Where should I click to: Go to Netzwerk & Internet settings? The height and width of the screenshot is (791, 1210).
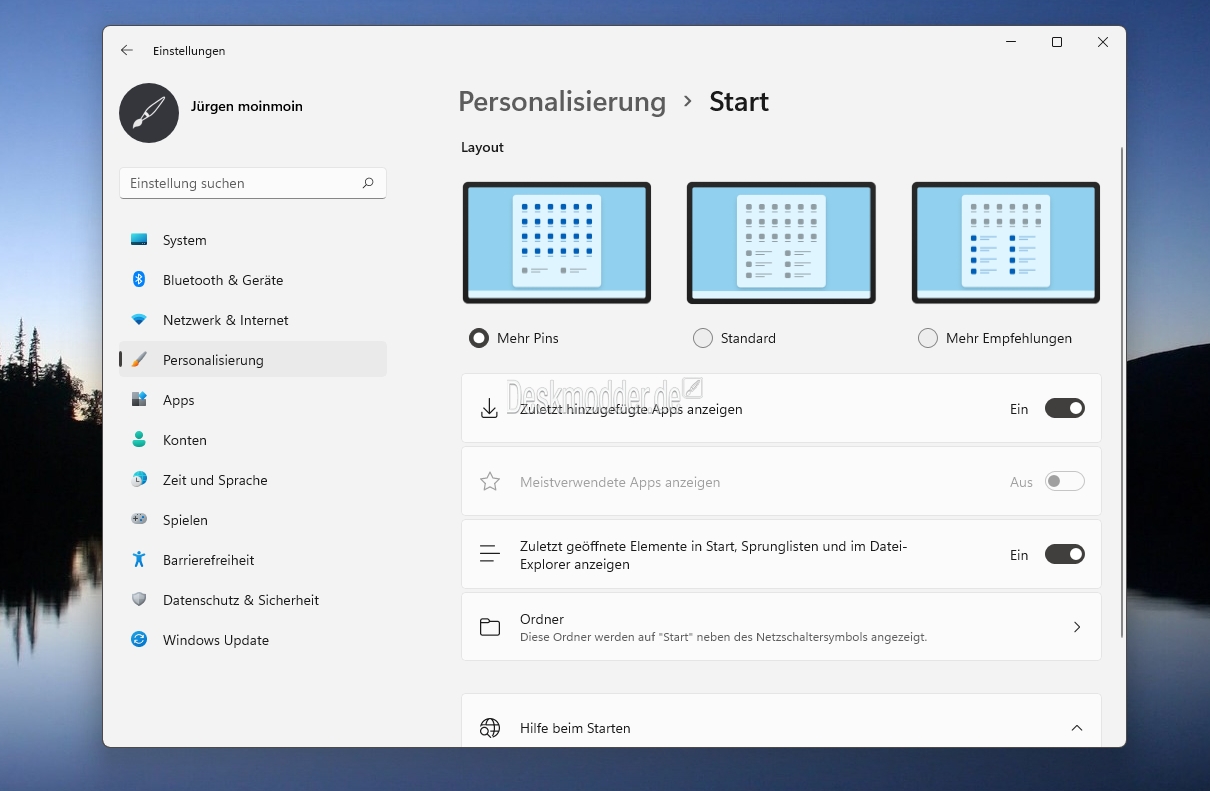click(x=253, y=320)
